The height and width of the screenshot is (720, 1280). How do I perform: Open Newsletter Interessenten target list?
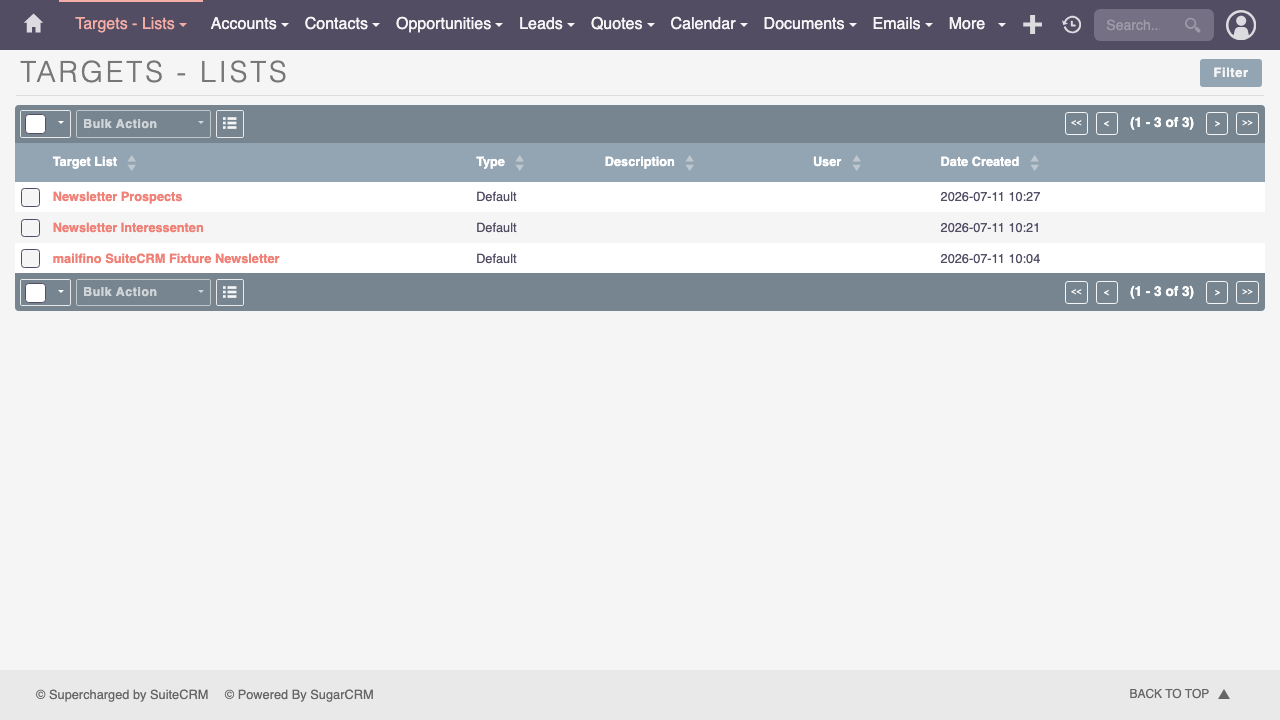pos(128,228)
